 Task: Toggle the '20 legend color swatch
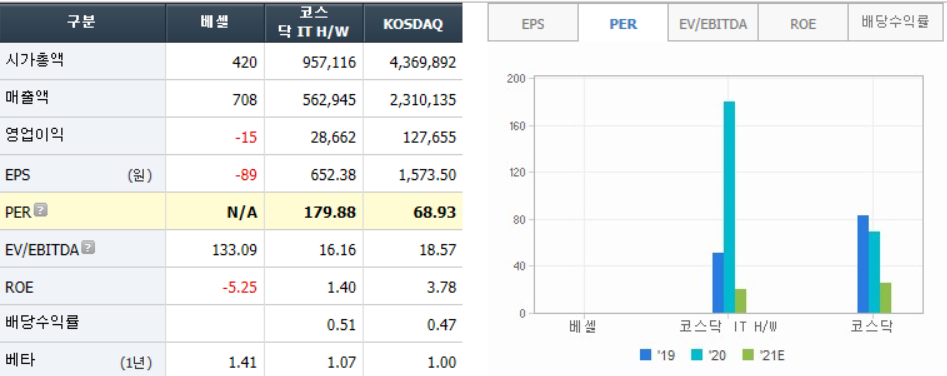(696, 355)
